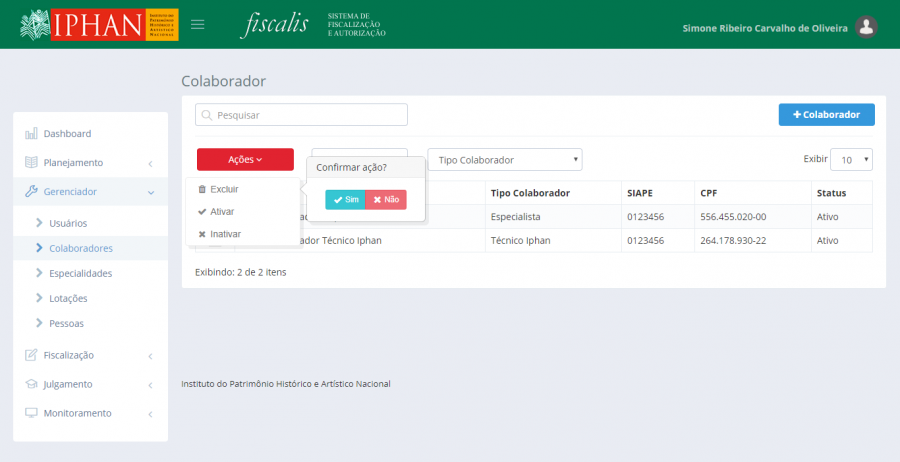
Task: Collapse the Gerenciador section chevron
Action: coord(150,192)
